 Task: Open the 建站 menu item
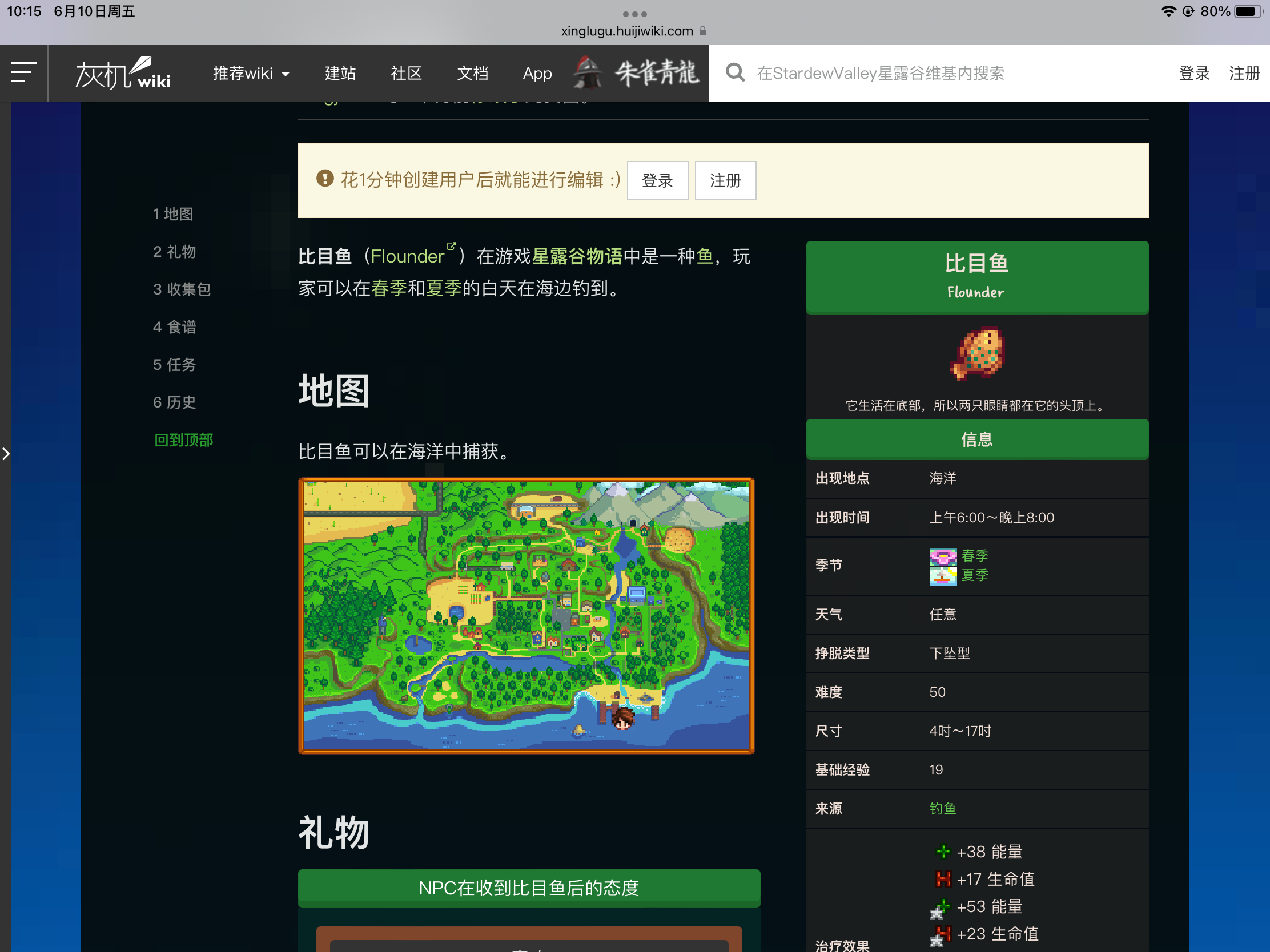tap(340, 74)
